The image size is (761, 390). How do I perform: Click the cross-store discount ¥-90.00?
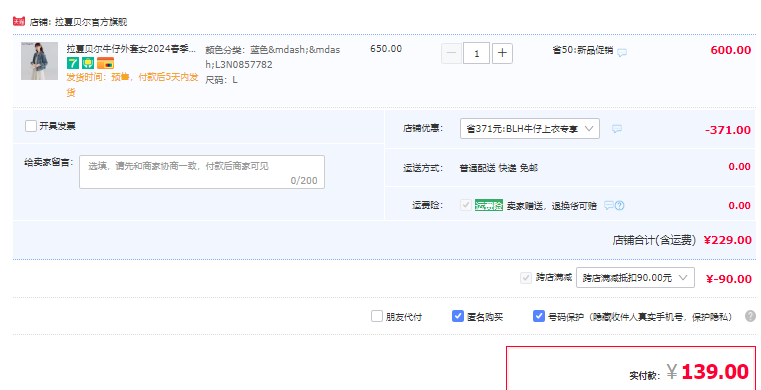click(728, 279)
